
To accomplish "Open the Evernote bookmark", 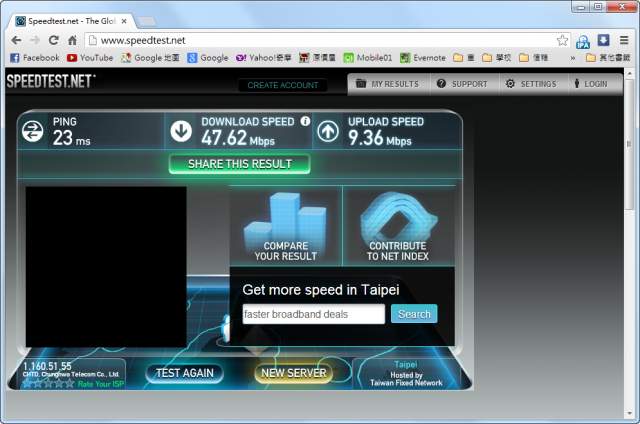I will tap(423, 58).
